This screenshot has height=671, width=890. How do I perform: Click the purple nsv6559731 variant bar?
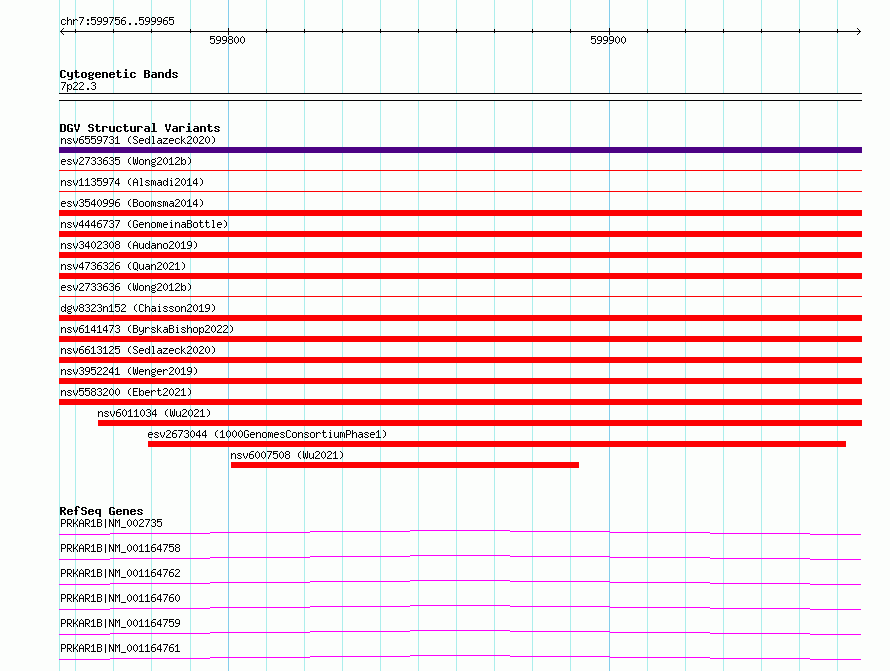pyautogui.click(x=460, y=150)
